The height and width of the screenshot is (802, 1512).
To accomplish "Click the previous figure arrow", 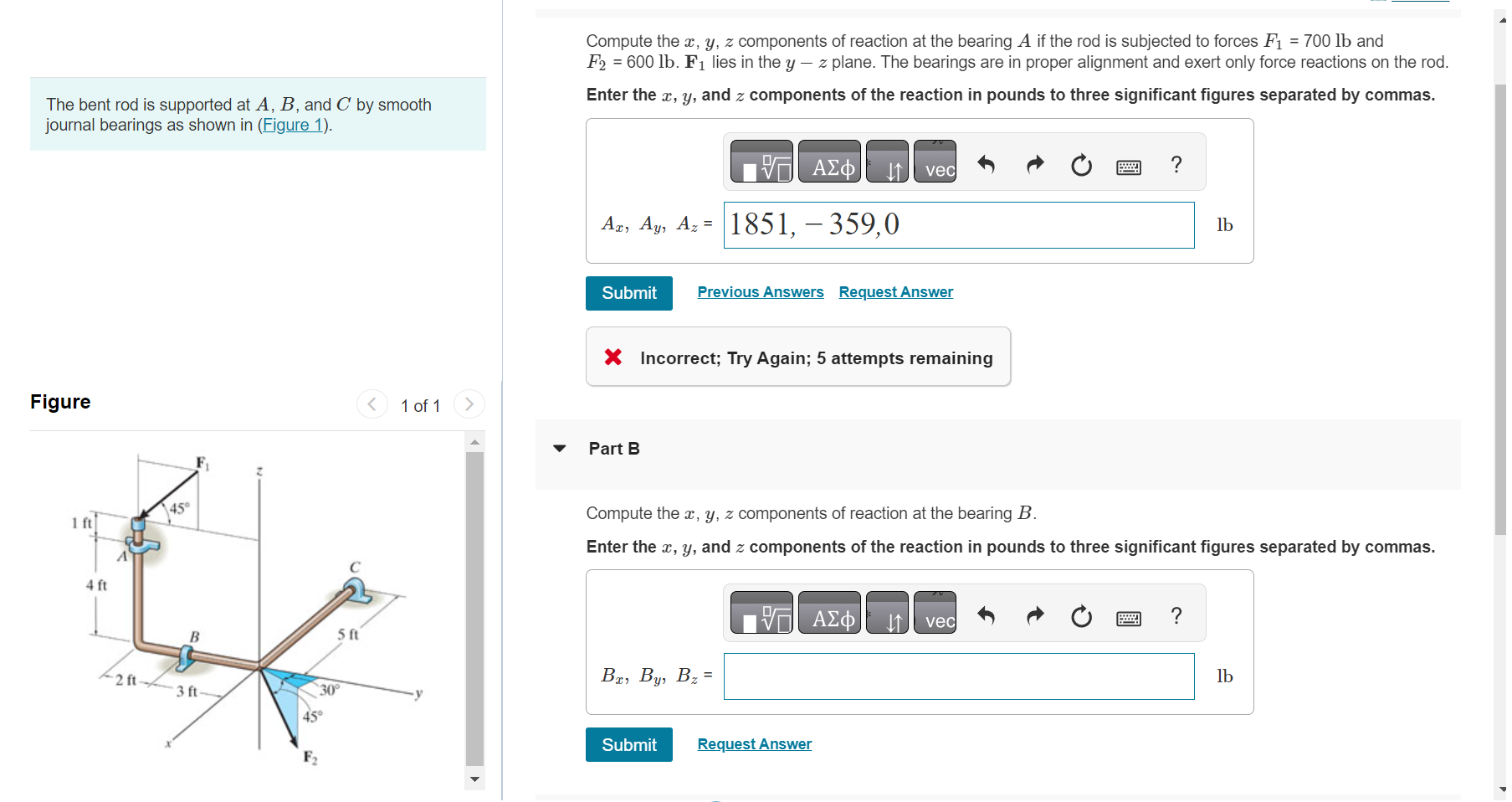I will (372, 404).
